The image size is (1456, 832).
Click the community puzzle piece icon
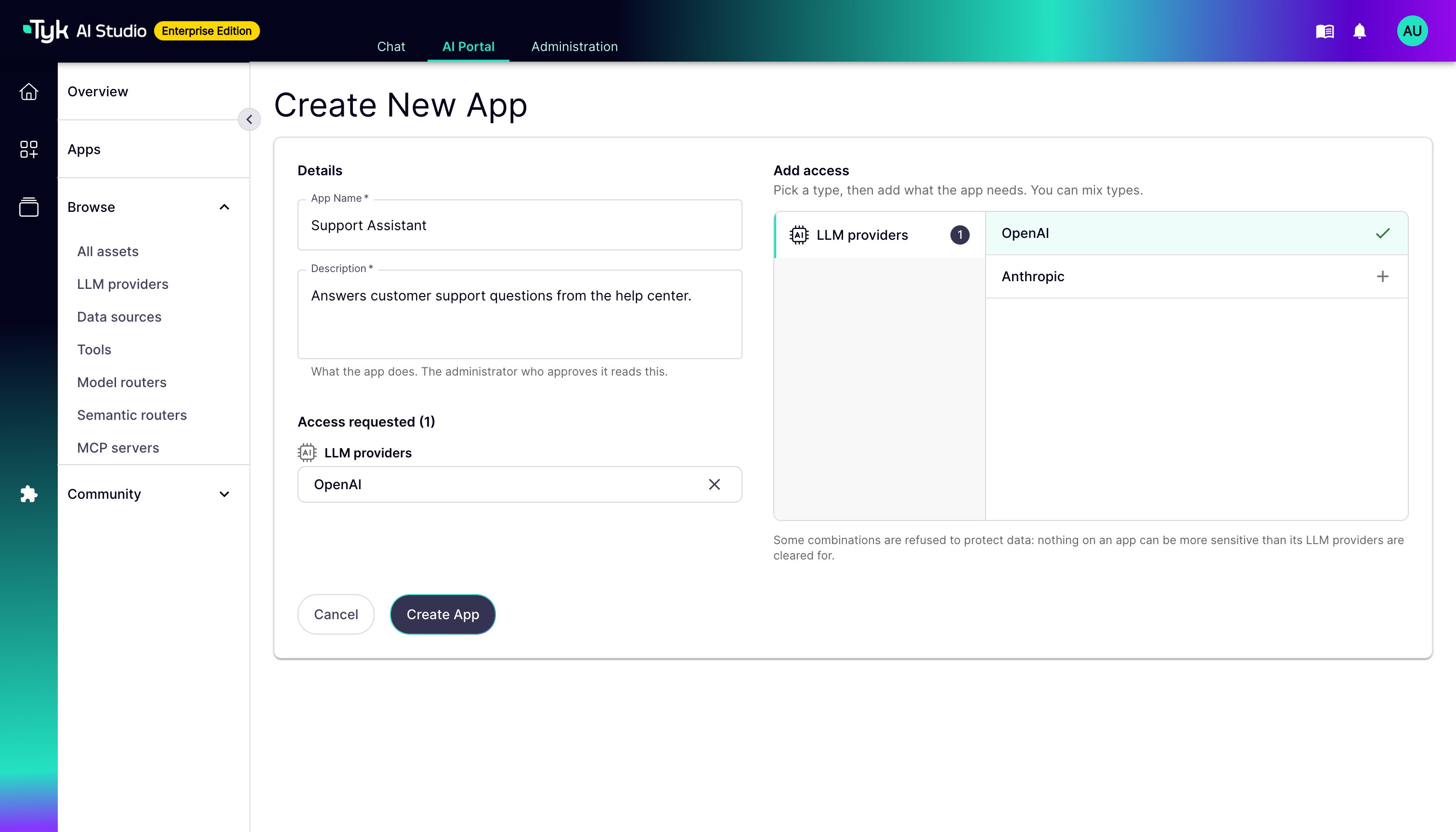tap(28, 494)
